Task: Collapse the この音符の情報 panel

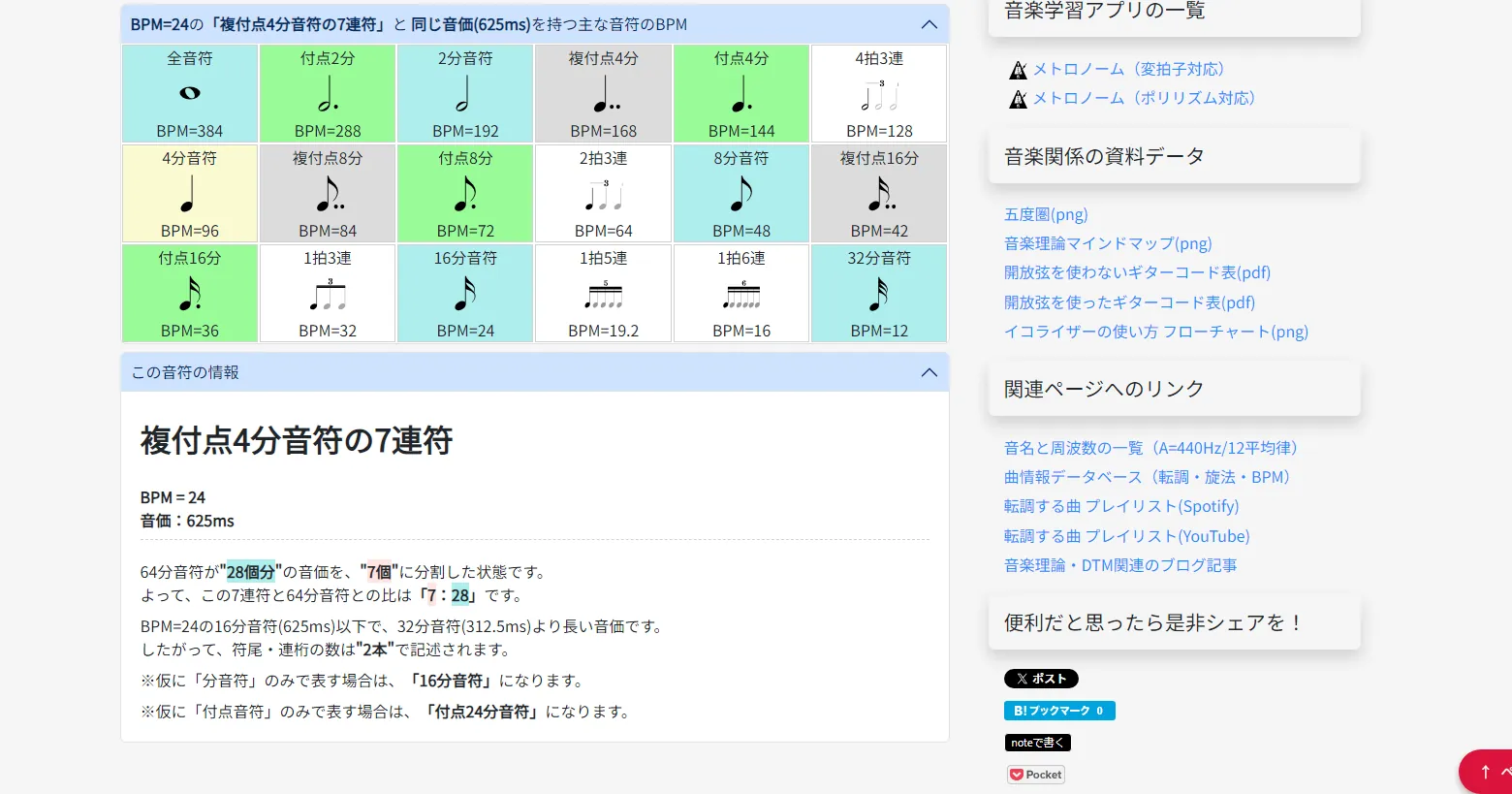Action: (x=929, y=372)
